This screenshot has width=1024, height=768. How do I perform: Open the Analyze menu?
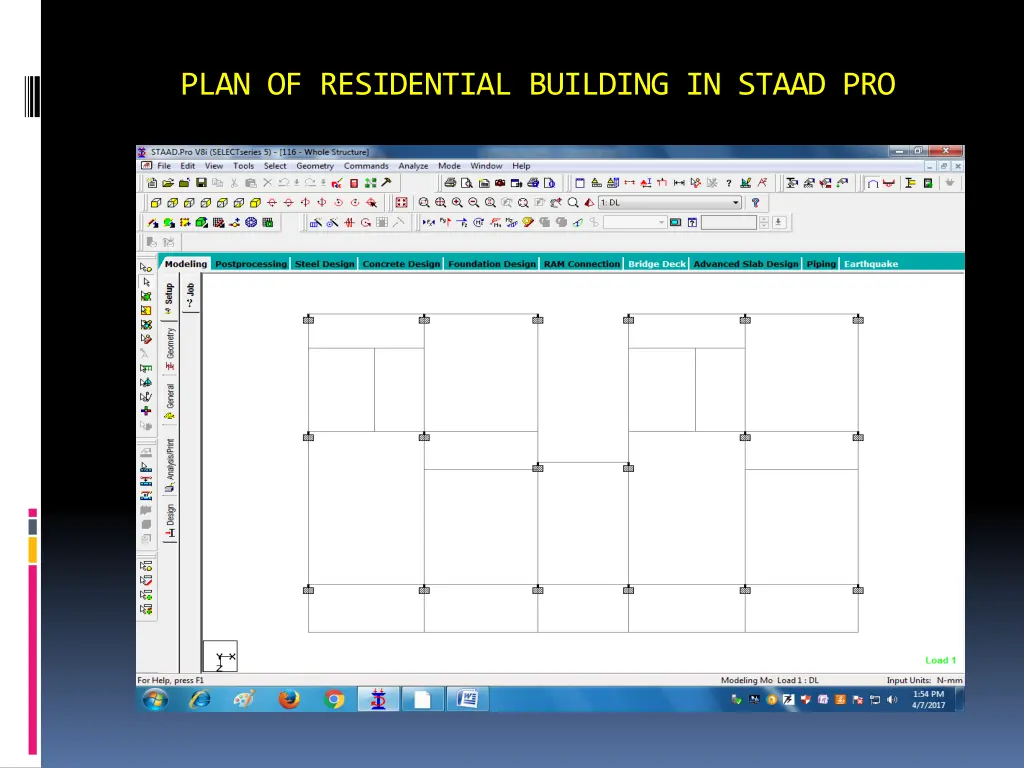413,166
